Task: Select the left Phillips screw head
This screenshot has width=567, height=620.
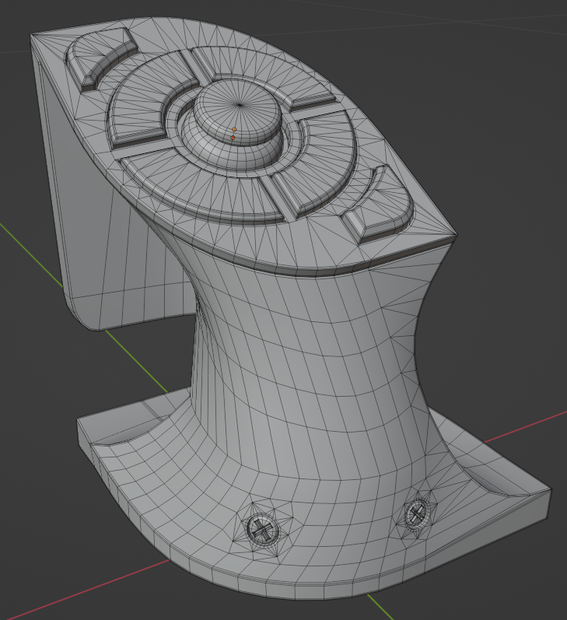Action: coord(261,528)
